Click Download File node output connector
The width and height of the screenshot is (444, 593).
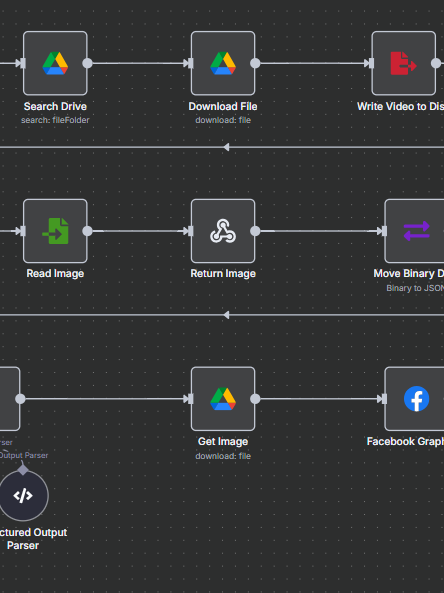[x=255, y=63]
